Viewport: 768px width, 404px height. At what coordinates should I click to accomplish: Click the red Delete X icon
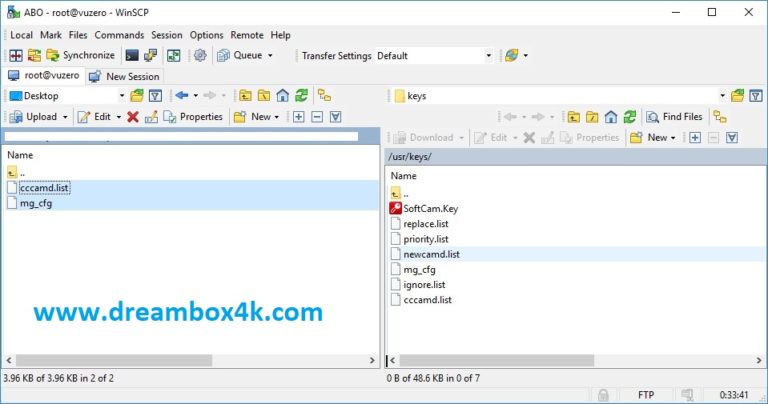click(x=133, y=117)
